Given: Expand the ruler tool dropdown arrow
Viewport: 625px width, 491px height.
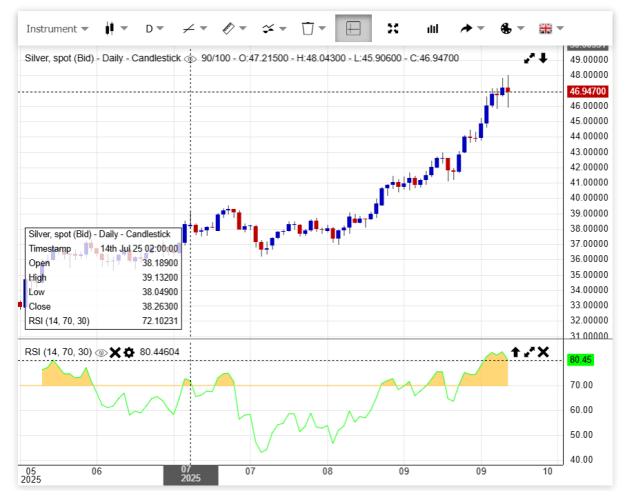Looking at the screenshot, I should pyautogui.click(x=243, y=28).
